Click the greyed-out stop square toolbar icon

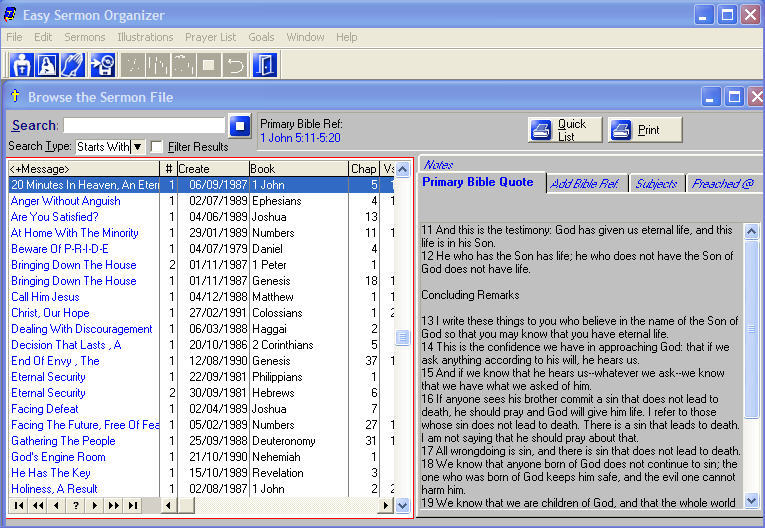point(209,64)
